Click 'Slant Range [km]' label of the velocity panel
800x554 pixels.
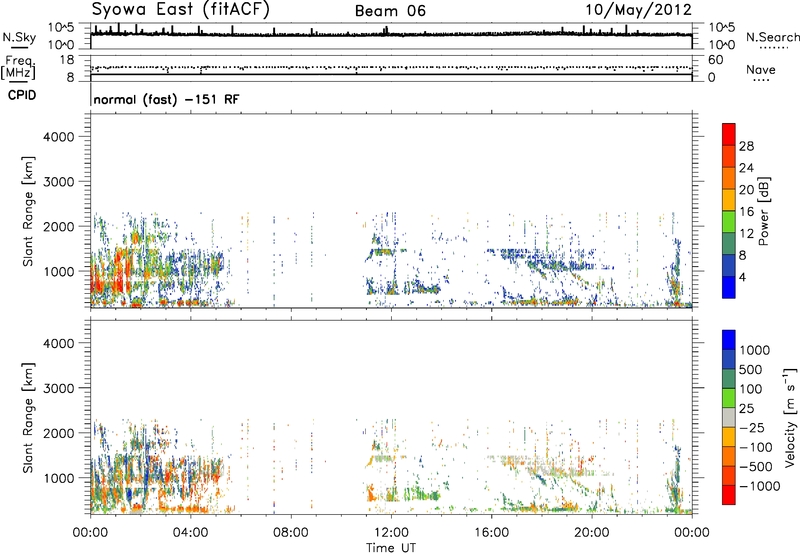coord(29,418)
